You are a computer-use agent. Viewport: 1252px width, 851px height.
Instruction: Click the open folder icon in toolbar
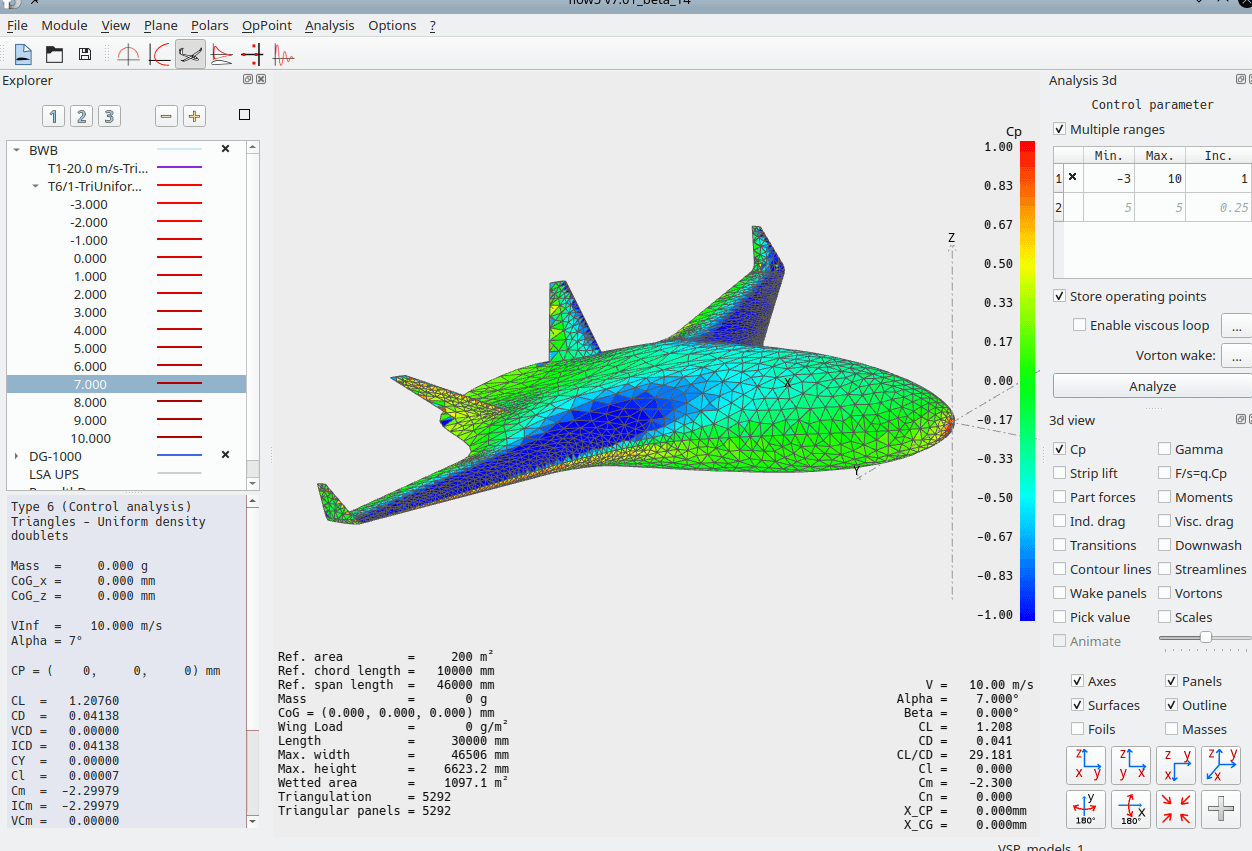tap(54, 55)
